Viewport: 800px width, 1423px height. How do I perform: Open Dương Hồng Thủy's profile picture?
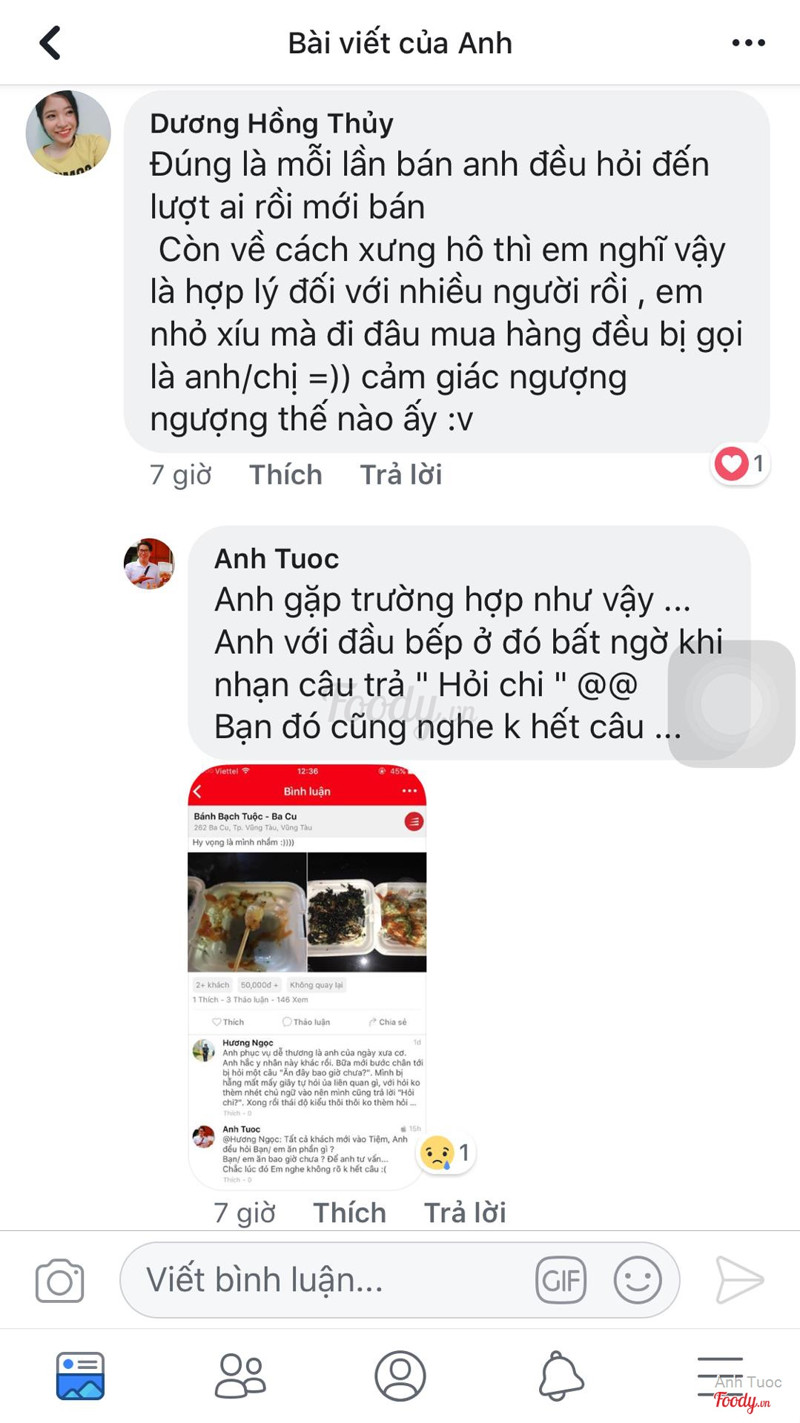[68, 133]
